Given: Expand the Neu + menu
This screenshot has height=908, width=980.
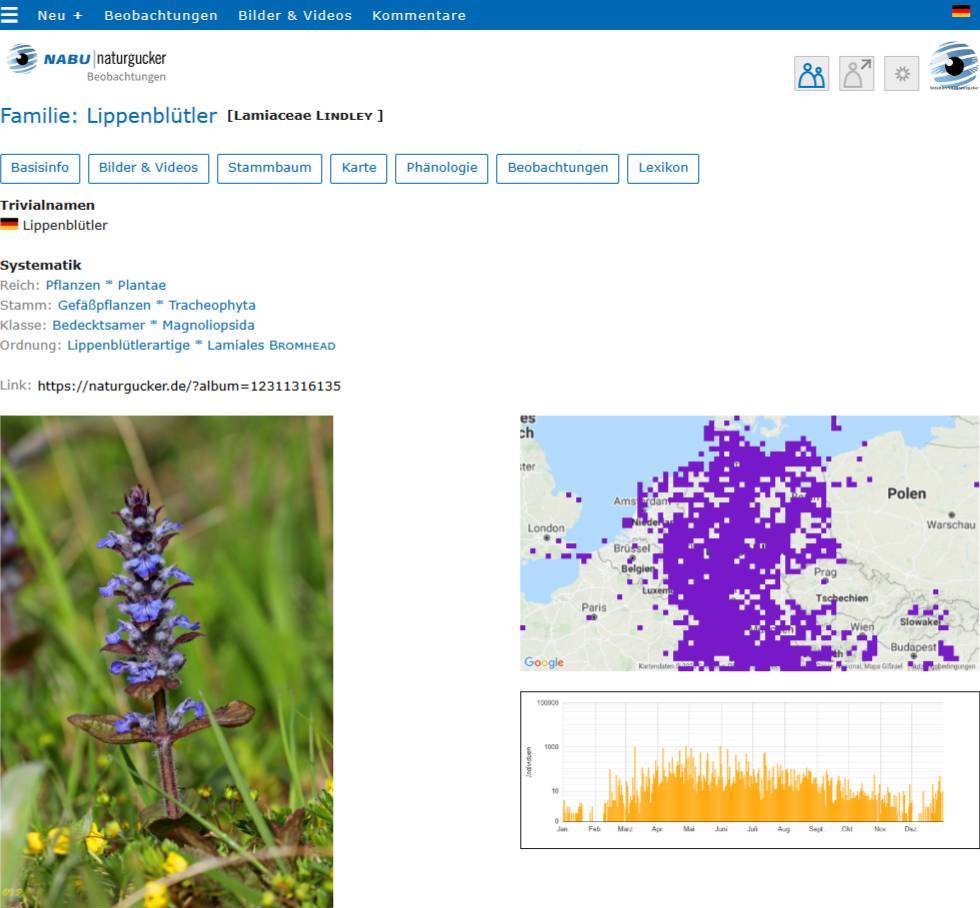Looking at the screenshot, I should pyautogui.click(x=60, y=15).
